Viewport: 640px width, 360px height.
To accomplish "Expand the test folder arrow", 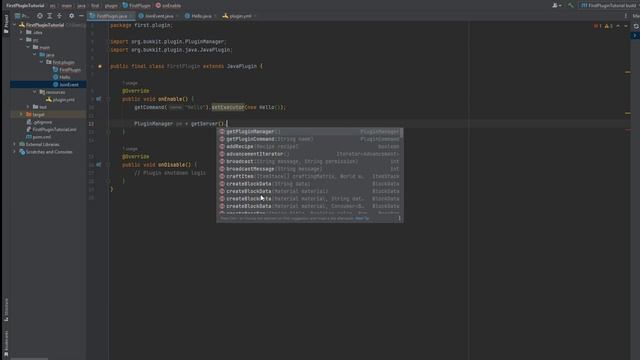I will point(28,107).
